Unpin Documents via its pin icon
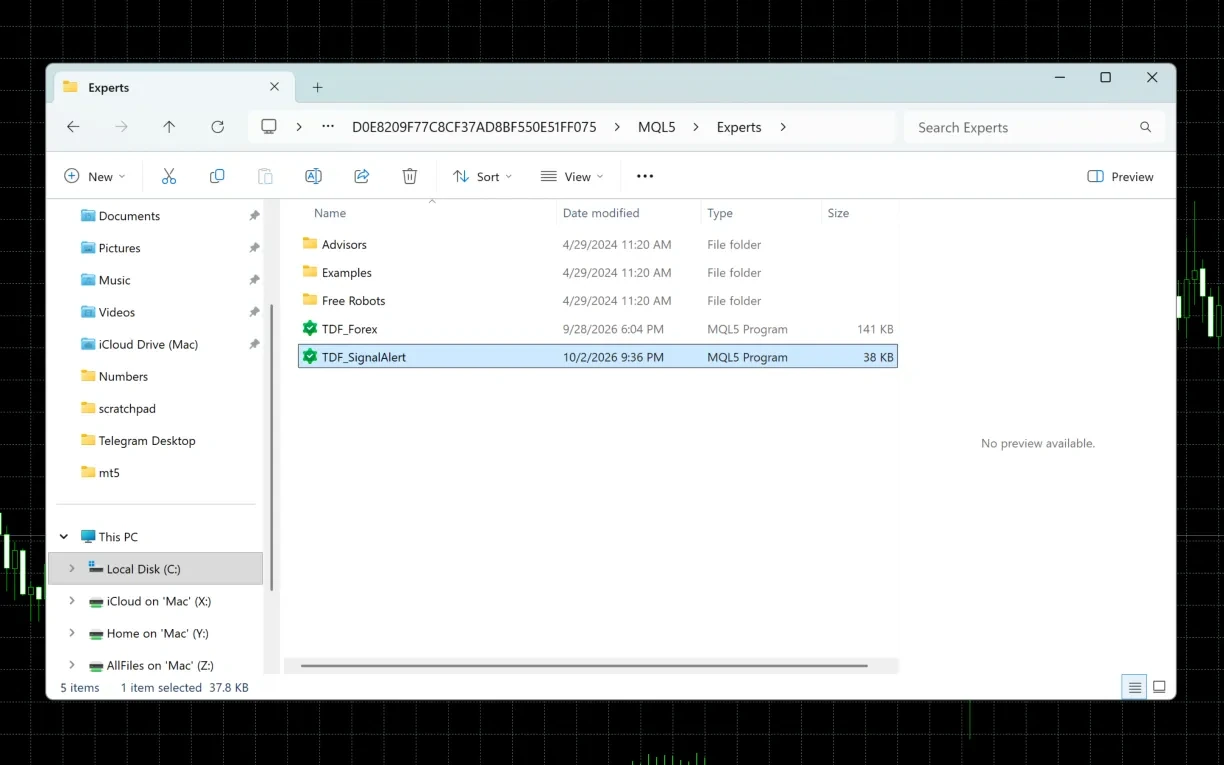The width and height of the screenshot is (1224, 765). [x=254, y=216]
